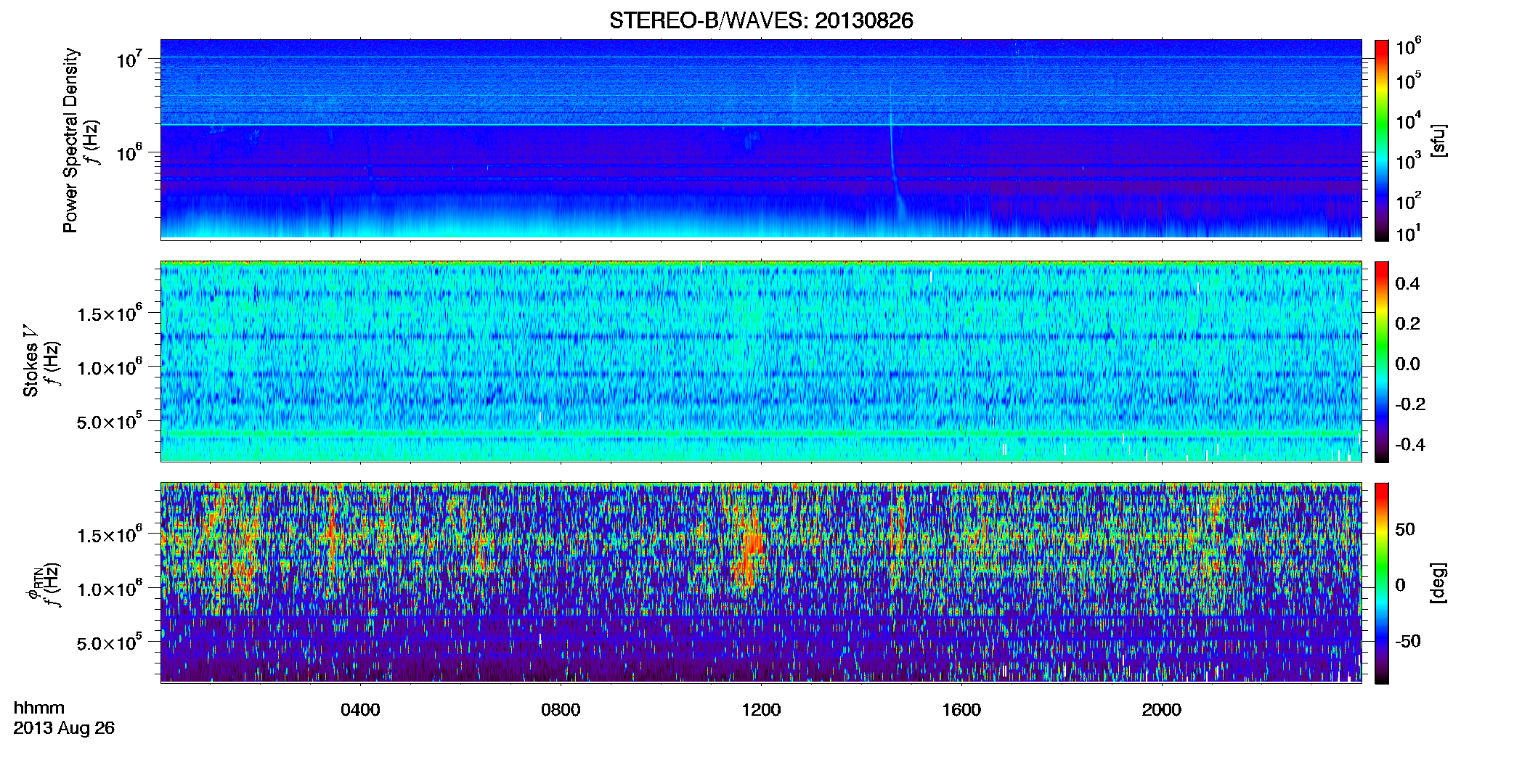
Task: Click the 0.4 value on Stokes V colorbar
Action: 1407,284
